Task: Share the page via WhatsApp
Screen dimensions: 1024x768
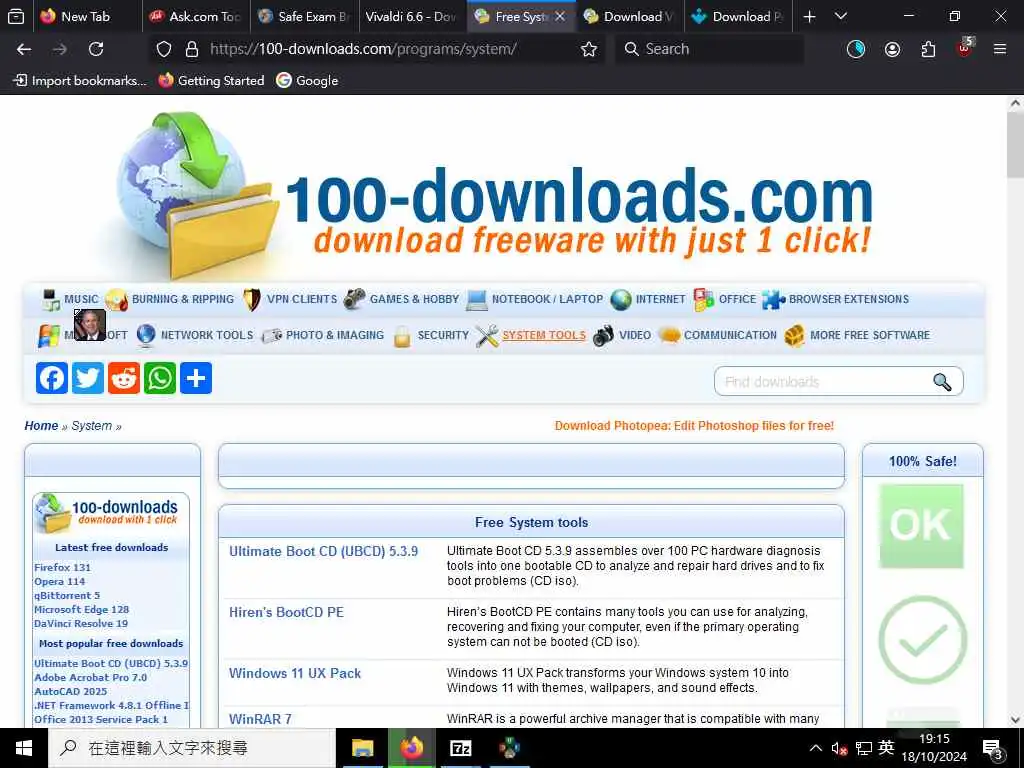Action: (x=159, y=378)
